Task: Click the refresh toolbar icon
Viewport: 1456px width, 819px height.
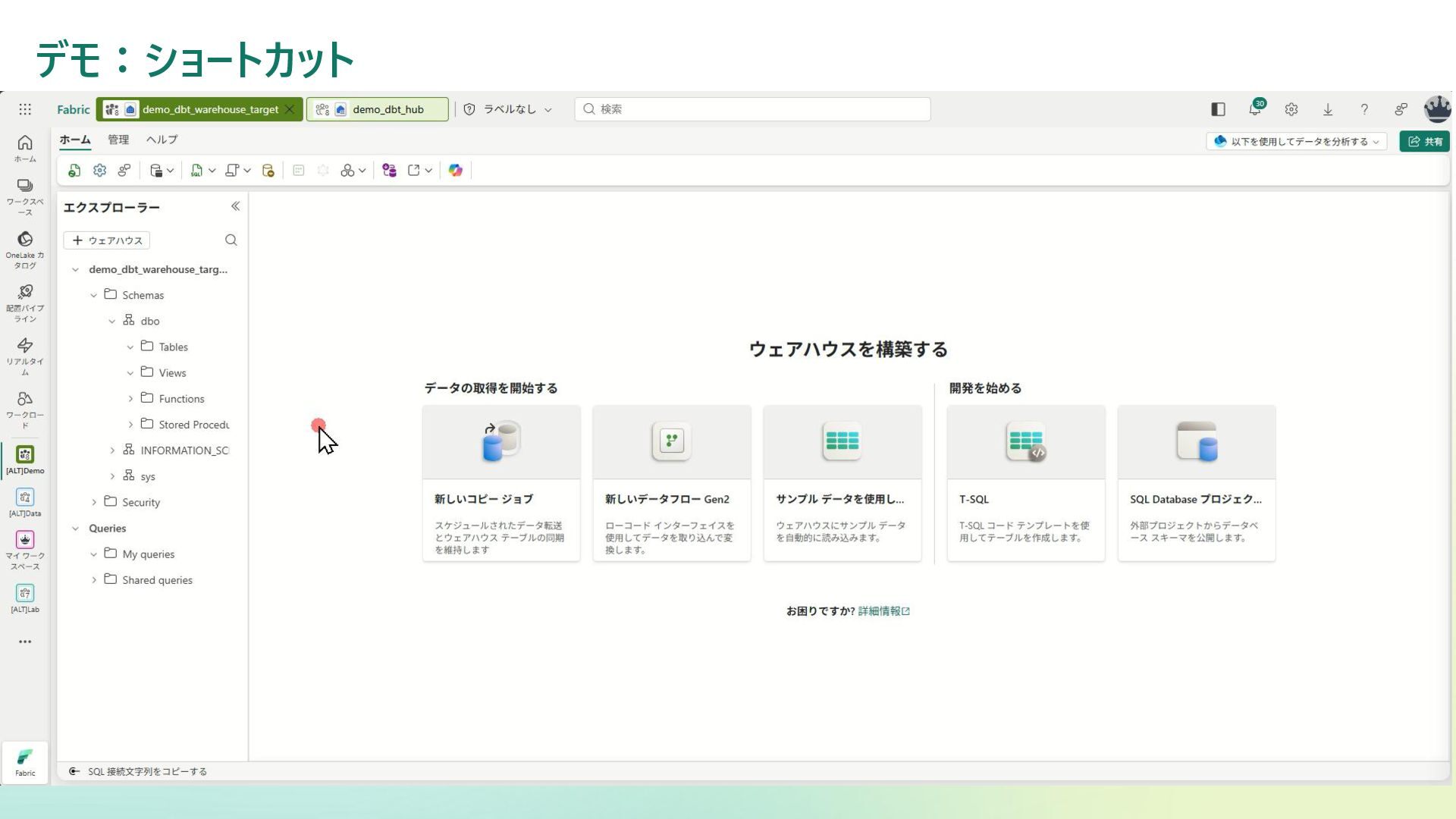Action: [x=74, y=171]
